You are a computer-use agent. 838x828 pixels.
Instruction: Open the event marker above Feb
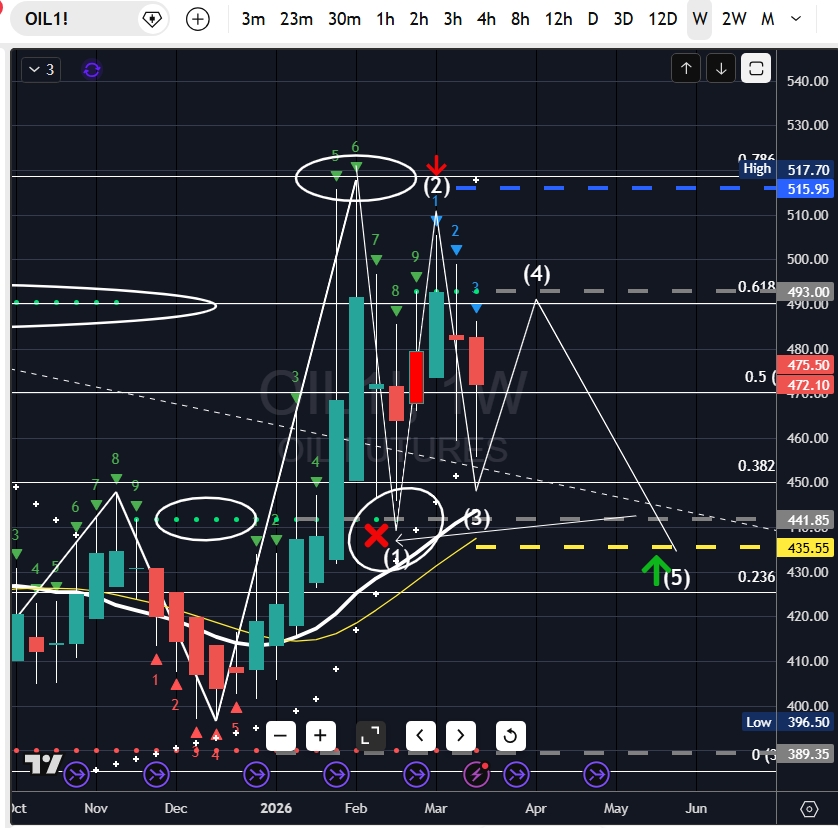pyautogui.click(x=337, y=774)
